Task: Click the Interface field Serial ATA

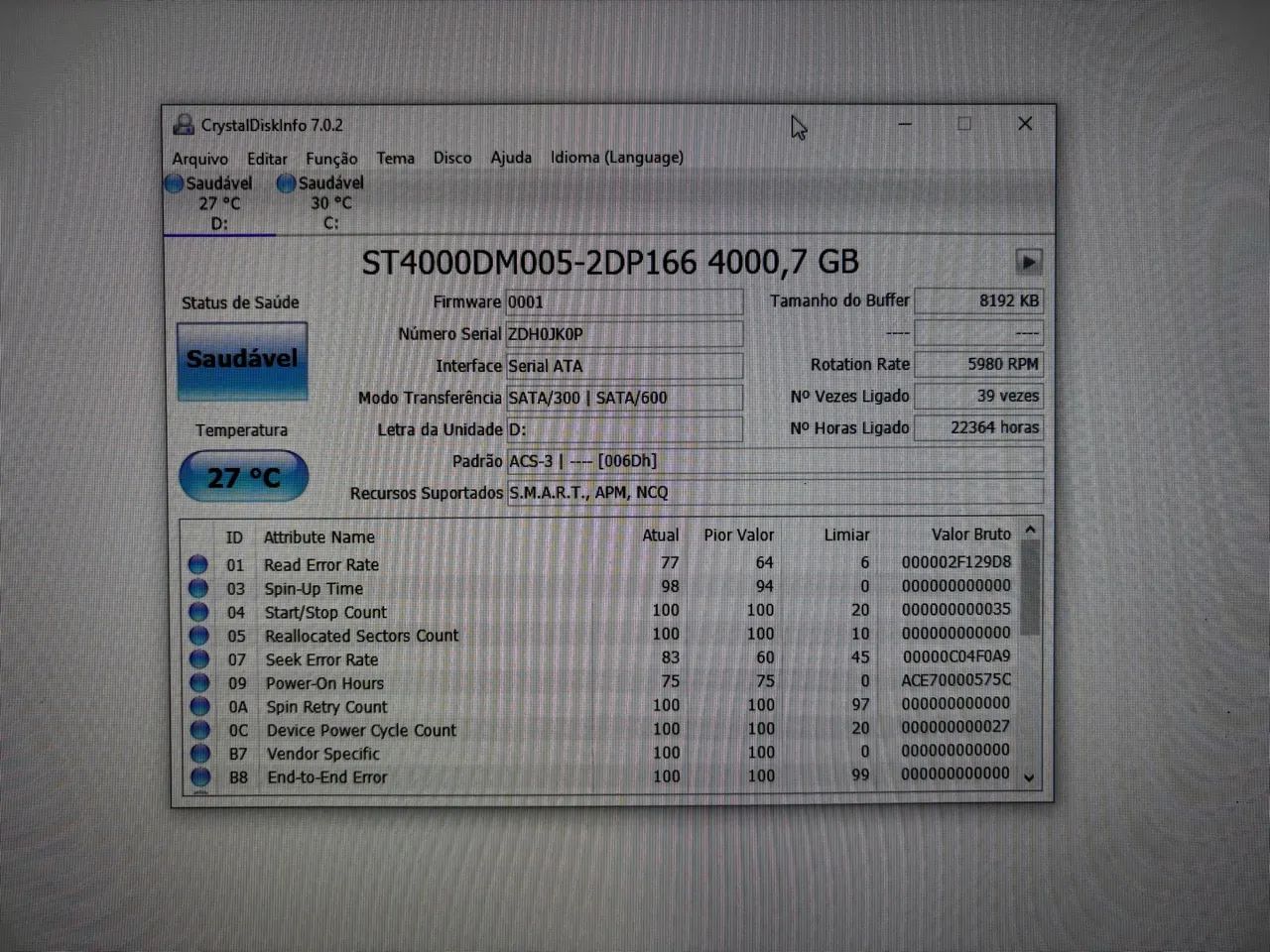Action: tap(624, 366)
